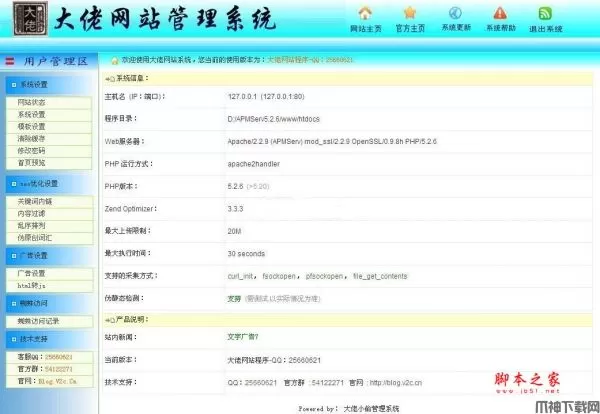Click the 系统更新 round blue icon
This screenshot has height=414, width=600.
click(x=455, y=13)
